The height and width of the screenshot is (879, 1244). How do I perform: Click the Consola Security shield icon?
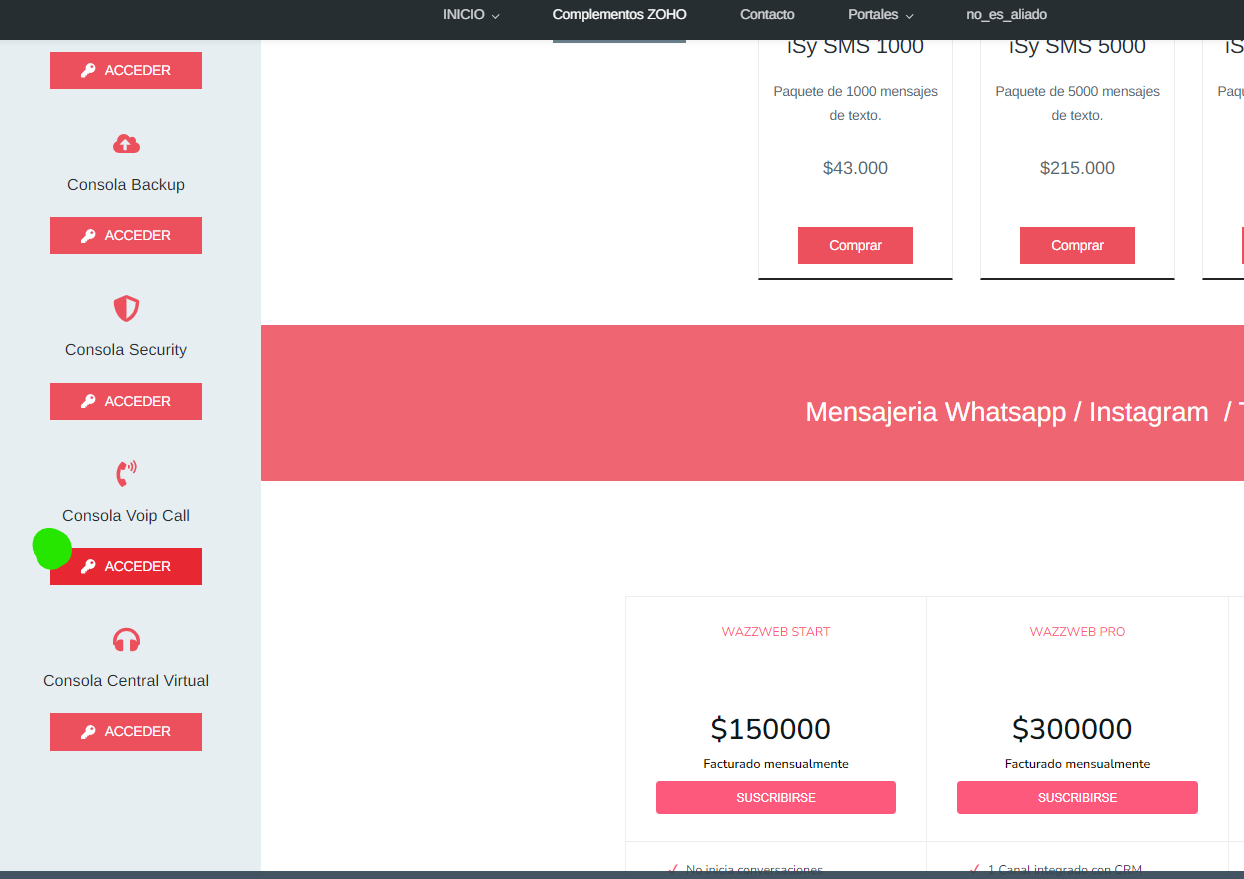pyautogui.click(x=126, y=308)
